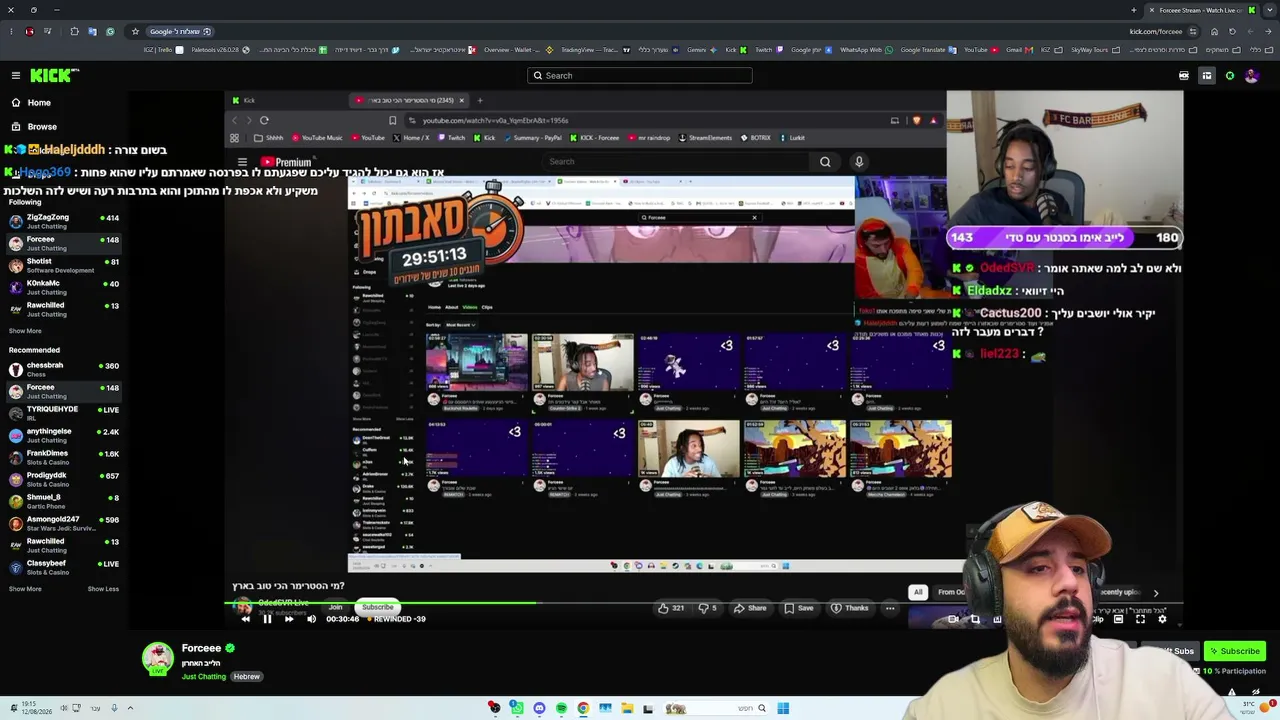
Task: Open the browser three-dot menu
Action: pos(11,31)
